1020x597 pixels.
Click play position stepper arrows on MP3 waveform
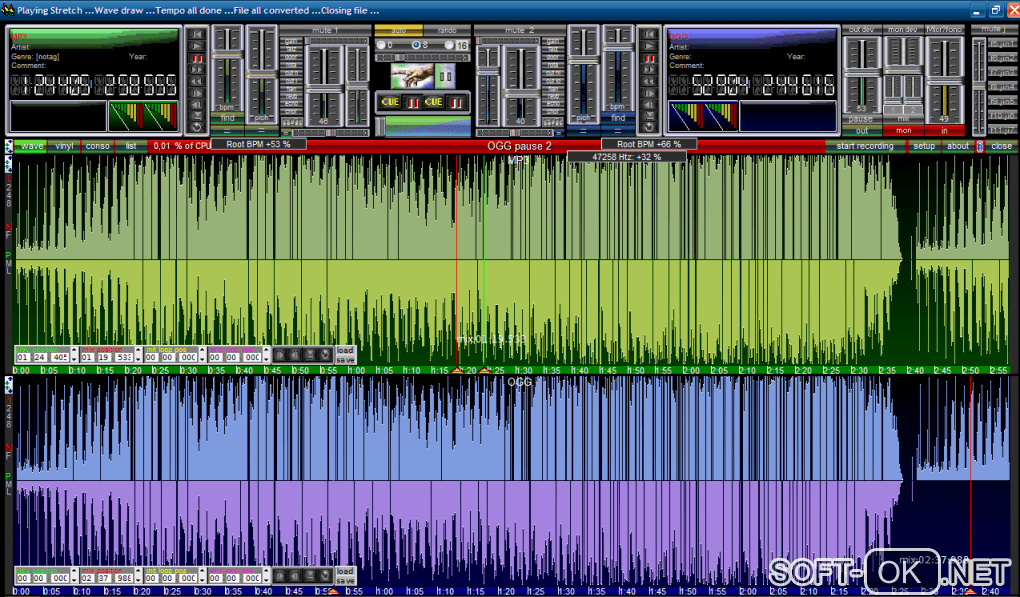[x=74, y=355]
